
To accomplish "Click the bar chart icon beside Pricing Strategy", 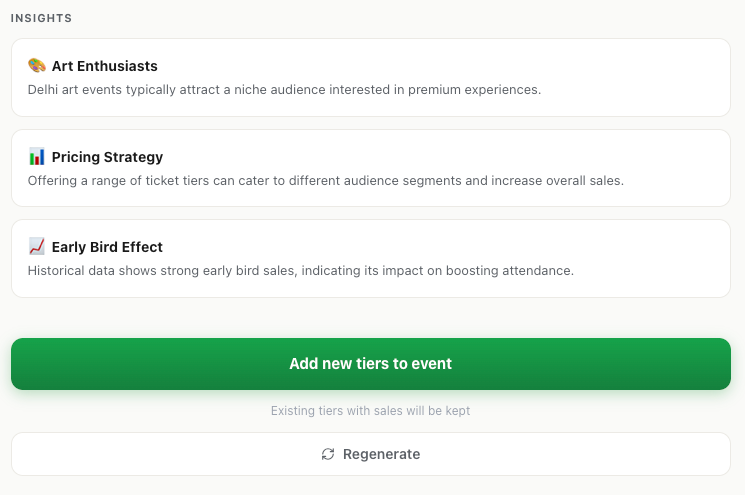I will [37, 156].
